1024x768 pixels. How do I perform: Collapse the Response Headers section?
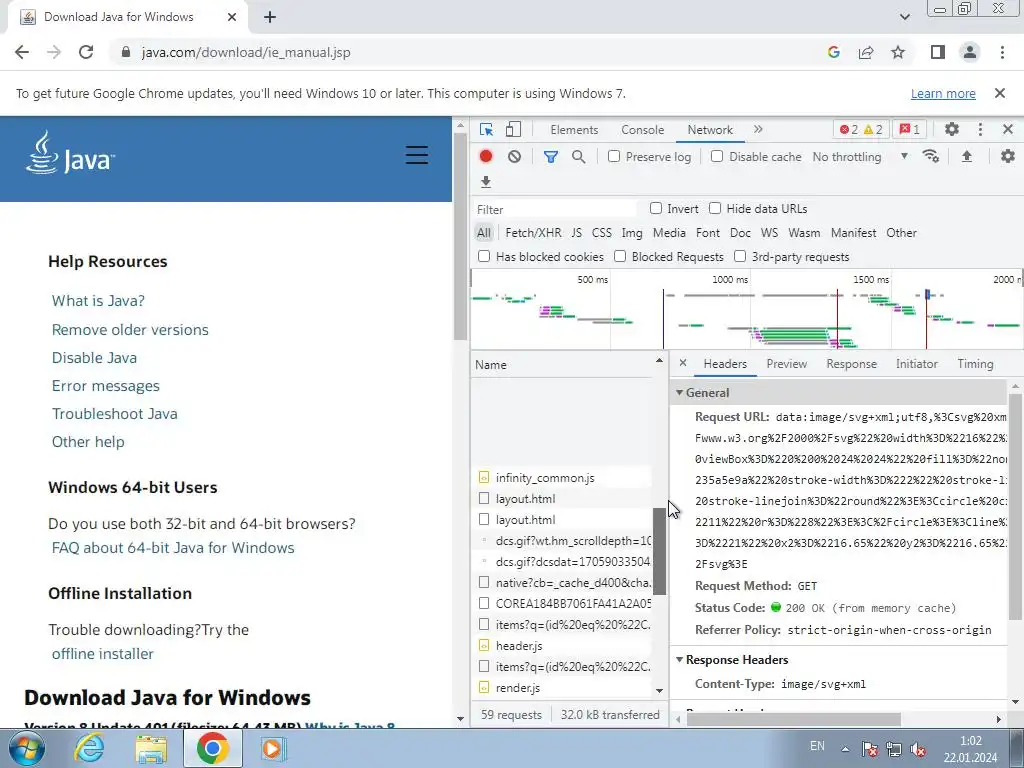click(679, 660)
